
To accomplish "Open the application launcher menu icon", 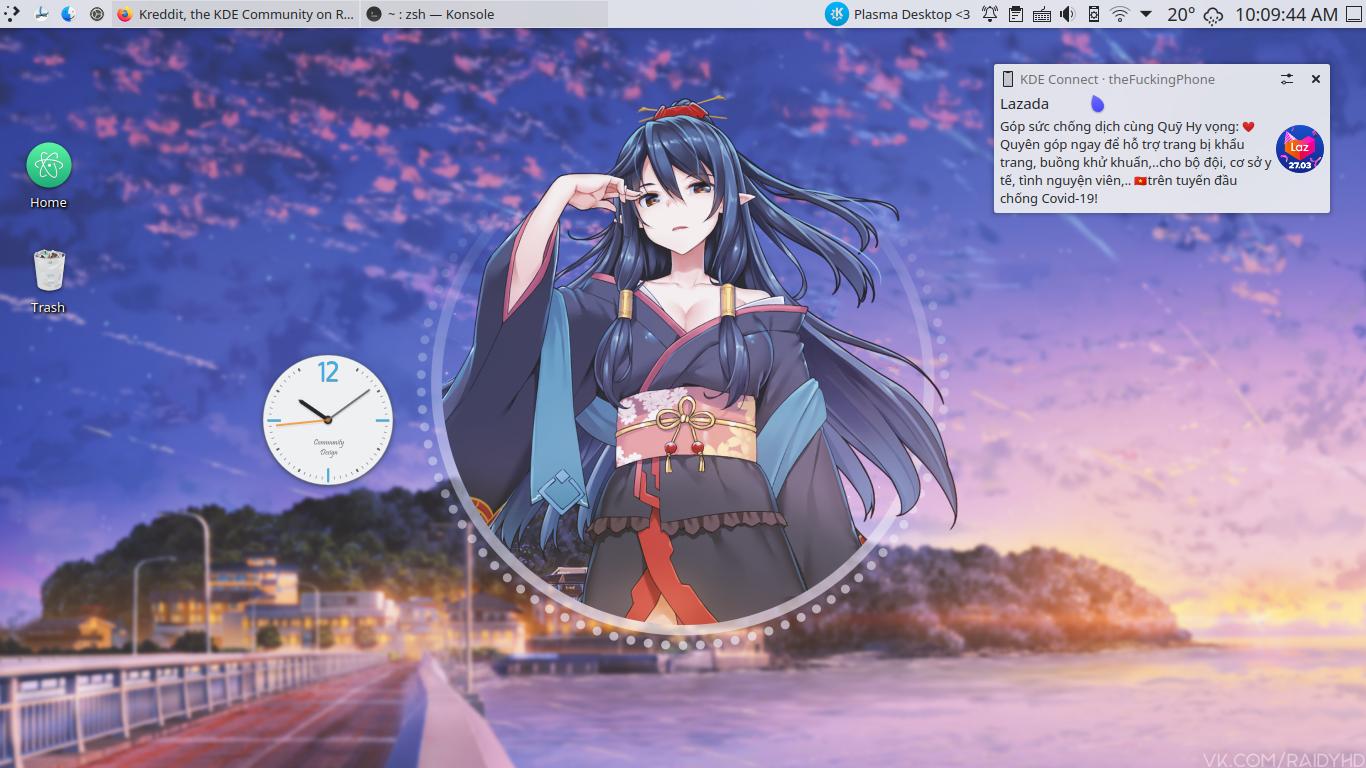I will 12,14.
